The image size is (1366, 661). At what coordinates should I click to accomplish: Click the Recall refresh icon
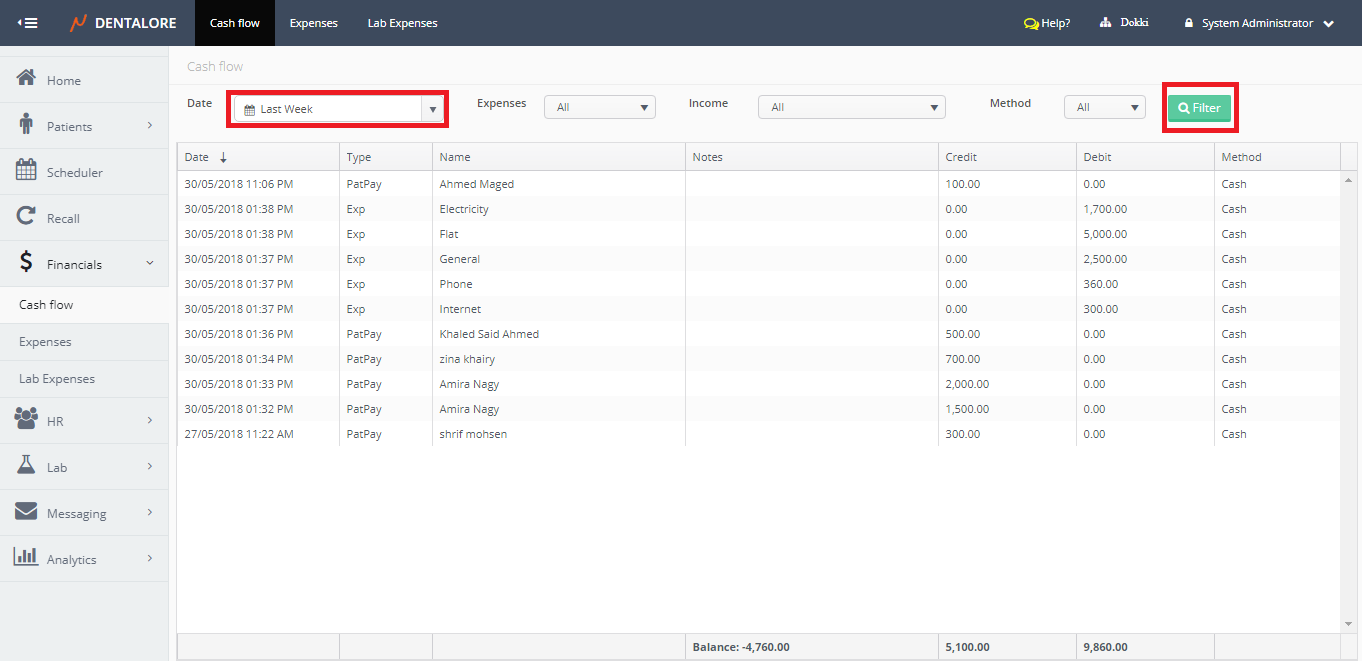27,217
